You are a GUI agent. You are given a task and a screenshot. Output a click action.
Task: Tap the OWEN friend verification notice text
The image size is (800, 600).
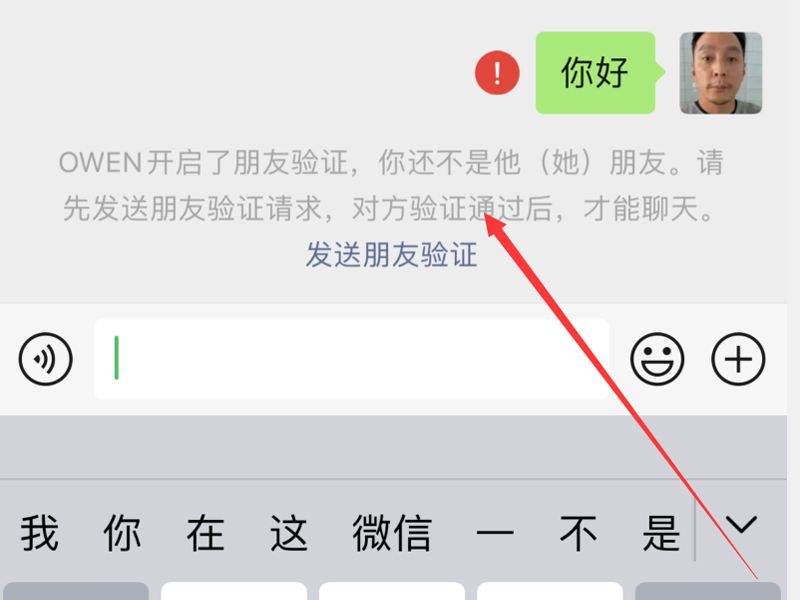tap(391, 185)
